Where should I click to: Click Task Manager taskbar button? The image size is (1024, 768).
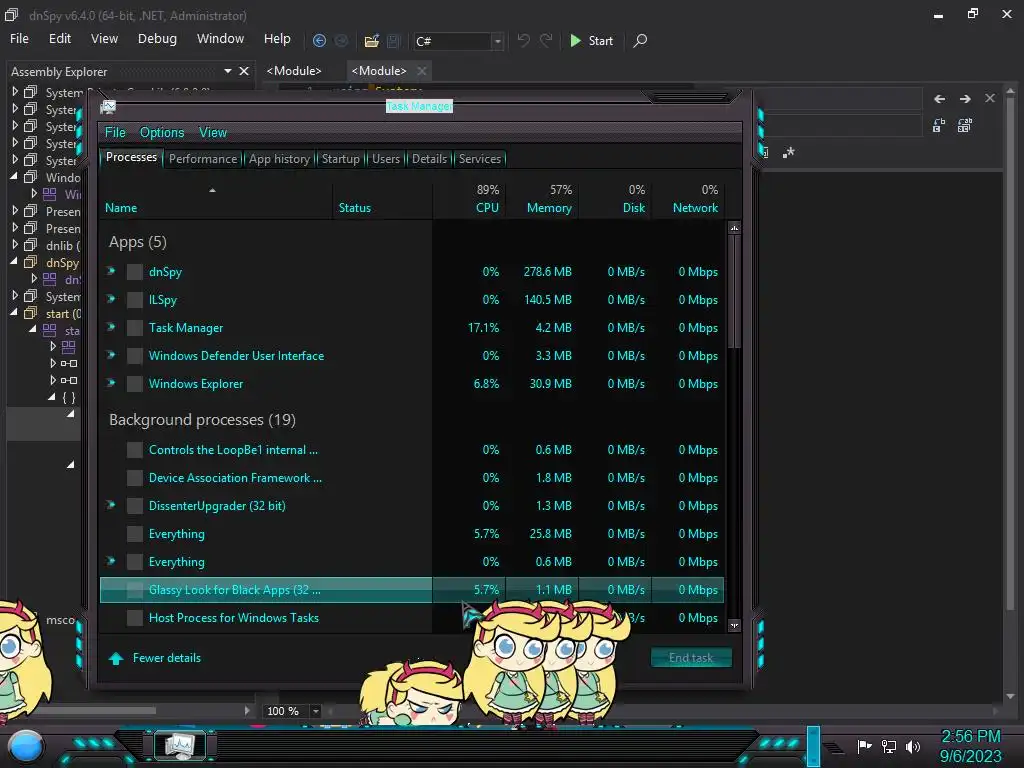click(x=180, y=746)
